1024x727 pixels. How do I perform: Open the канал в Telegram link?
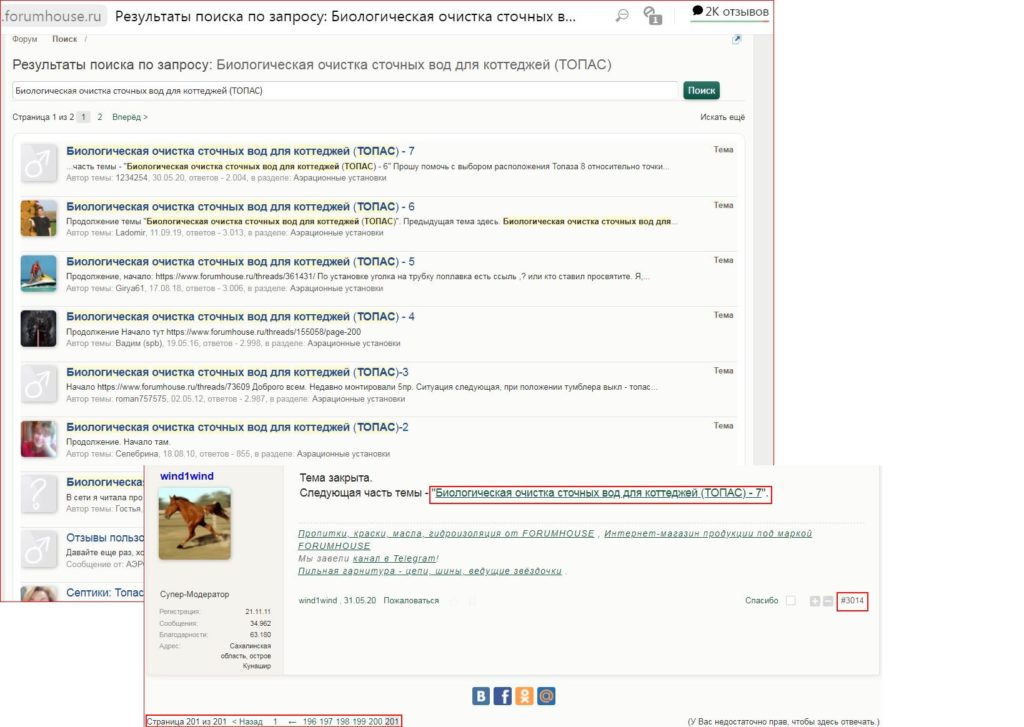point(394,558)
